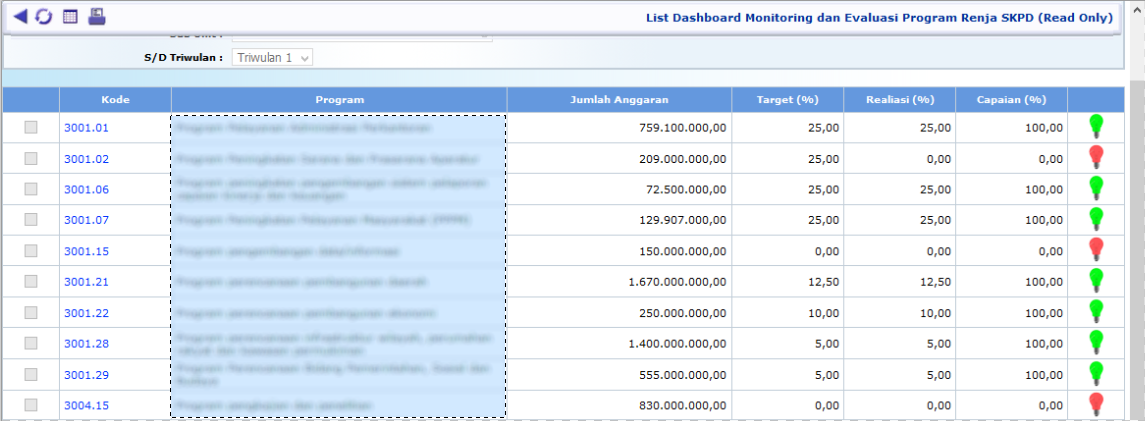Click the refresh icon in toolbar

44,17
